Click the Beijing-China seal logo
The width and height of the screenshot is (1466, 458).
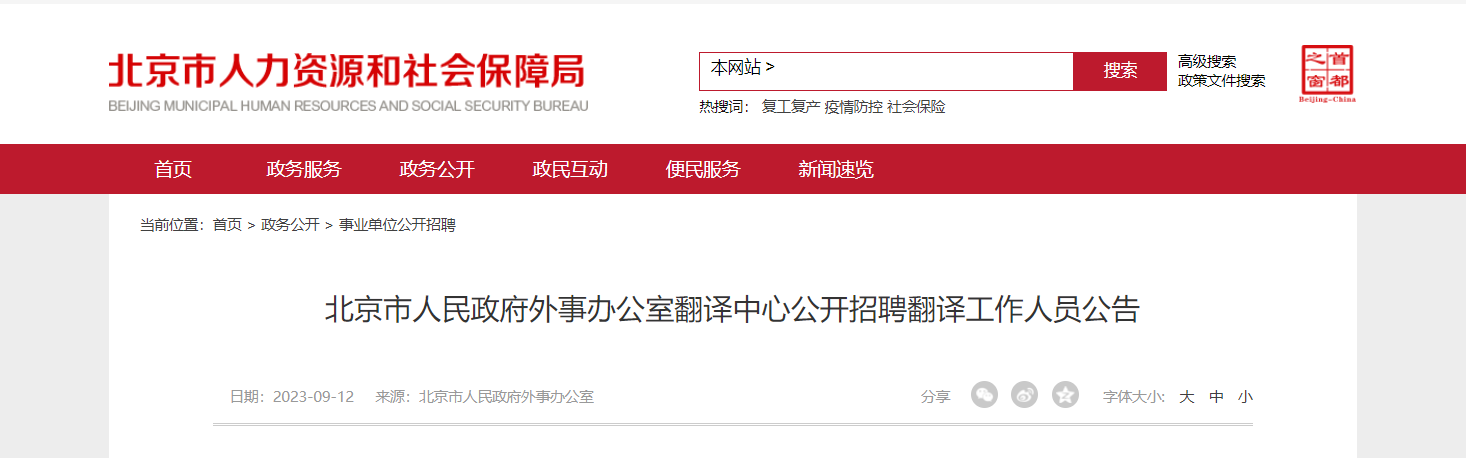(x=1328, y=74)
